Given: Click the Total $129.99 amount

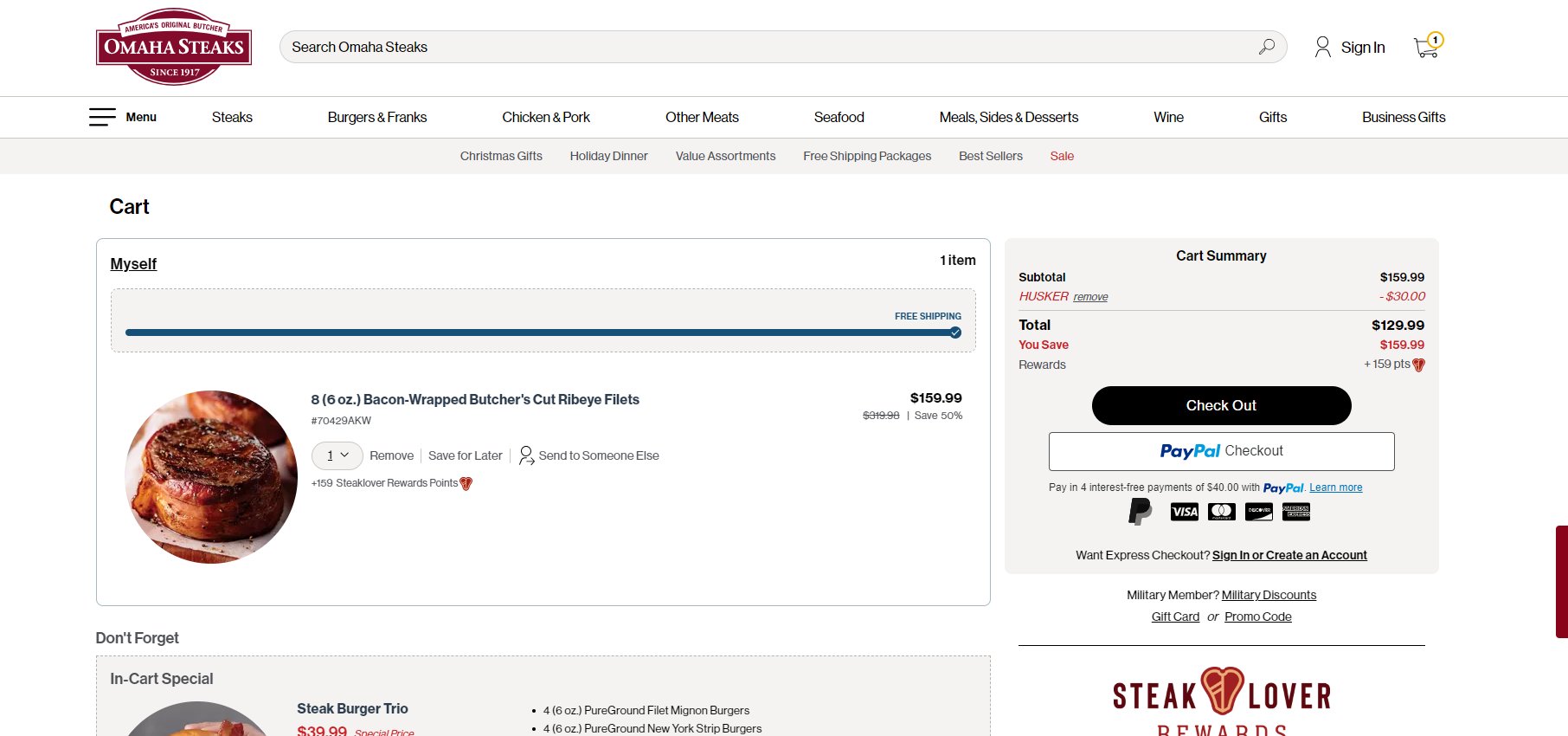Looking at the screenshot, I should 1398,326.
